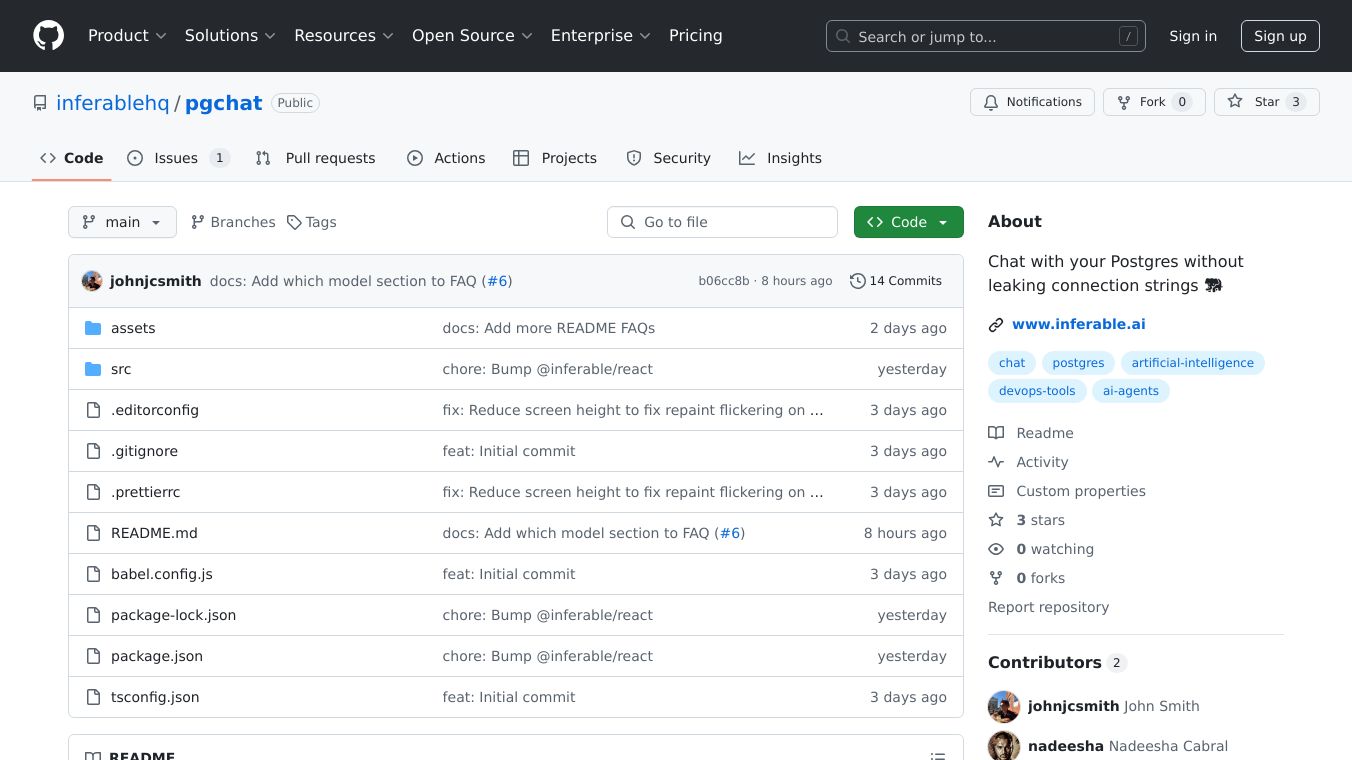
Task: View the 0 forks list
Action: (x=1027, y=578)
